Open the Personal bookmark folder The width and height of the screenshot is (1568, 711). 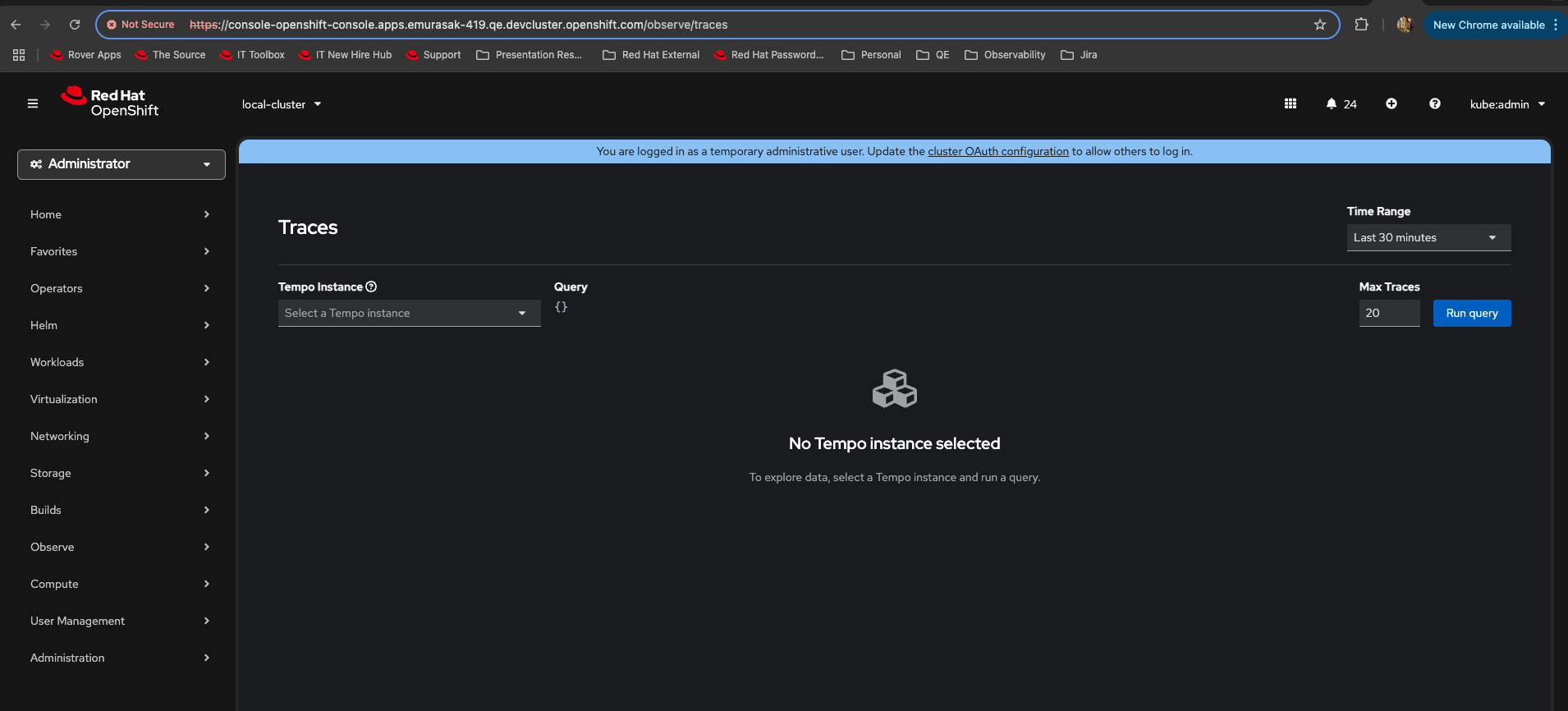(x=871, y=55)
